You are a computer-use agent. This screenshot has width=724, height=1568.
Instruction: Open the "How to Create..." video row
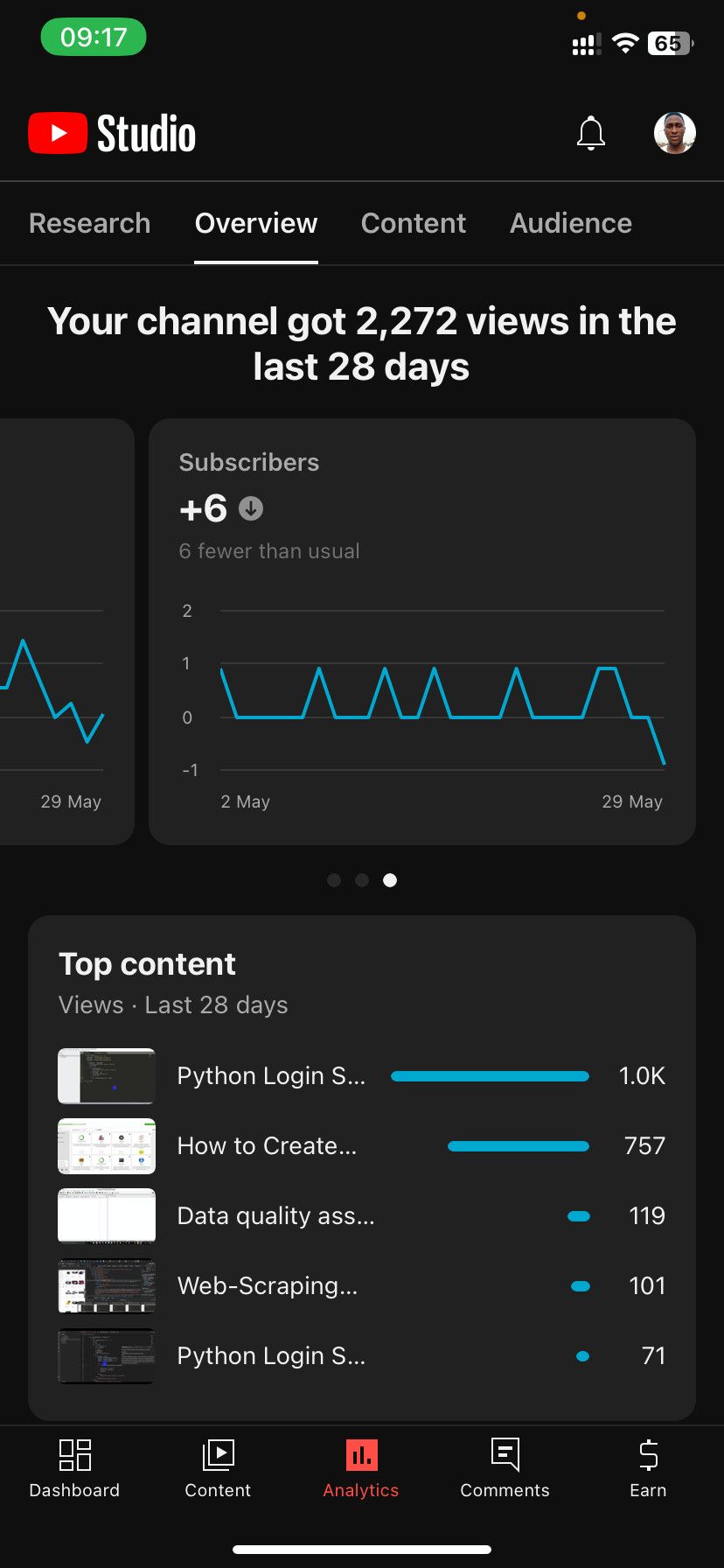tap(267, 1145)
